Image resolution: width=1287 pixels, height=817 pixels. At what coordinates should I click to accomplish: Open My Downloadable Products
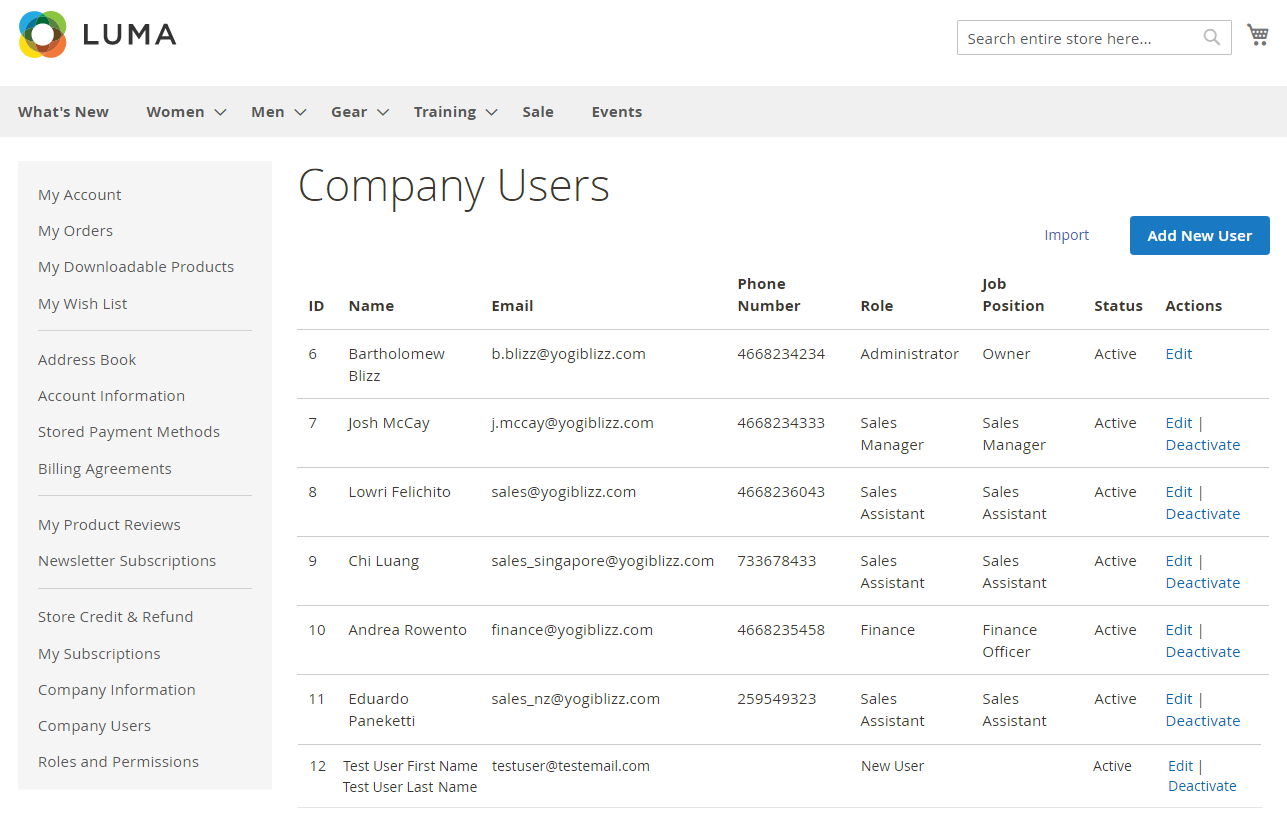pyautogui.click(x=136, y=267)
